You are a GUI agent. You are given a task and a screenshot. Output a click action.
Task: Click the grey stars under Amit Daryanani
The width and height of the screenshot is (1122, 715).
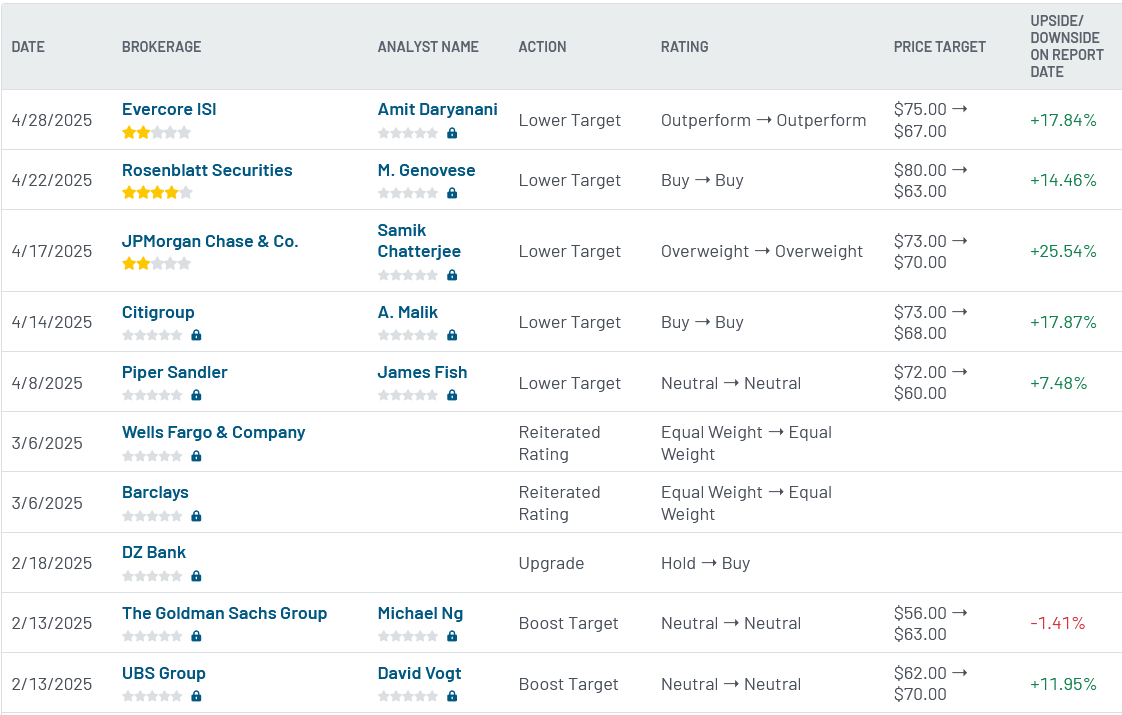pyautogui.click(x=408, y=133)
